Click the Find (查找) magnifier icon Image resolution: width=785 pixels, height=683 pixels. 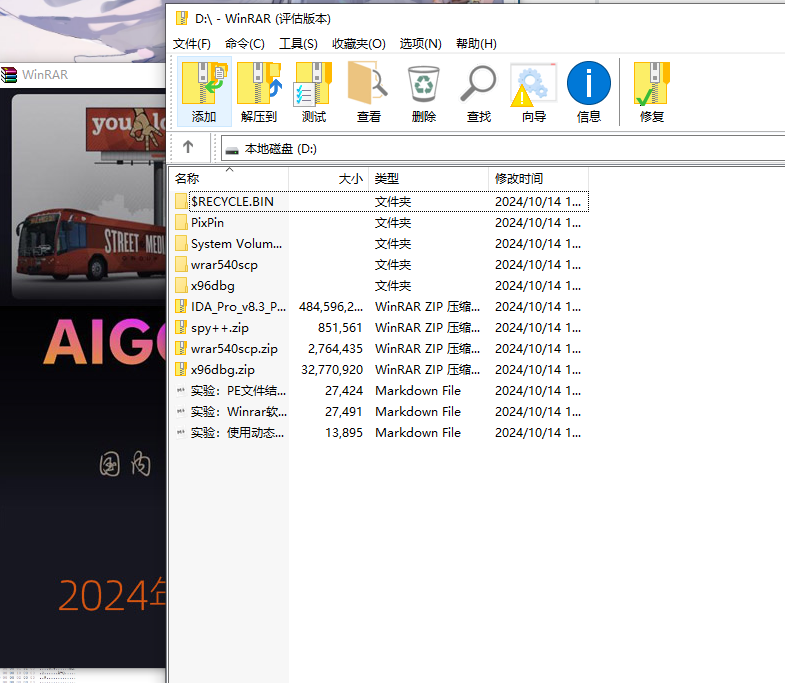click(x=479, y=91)
